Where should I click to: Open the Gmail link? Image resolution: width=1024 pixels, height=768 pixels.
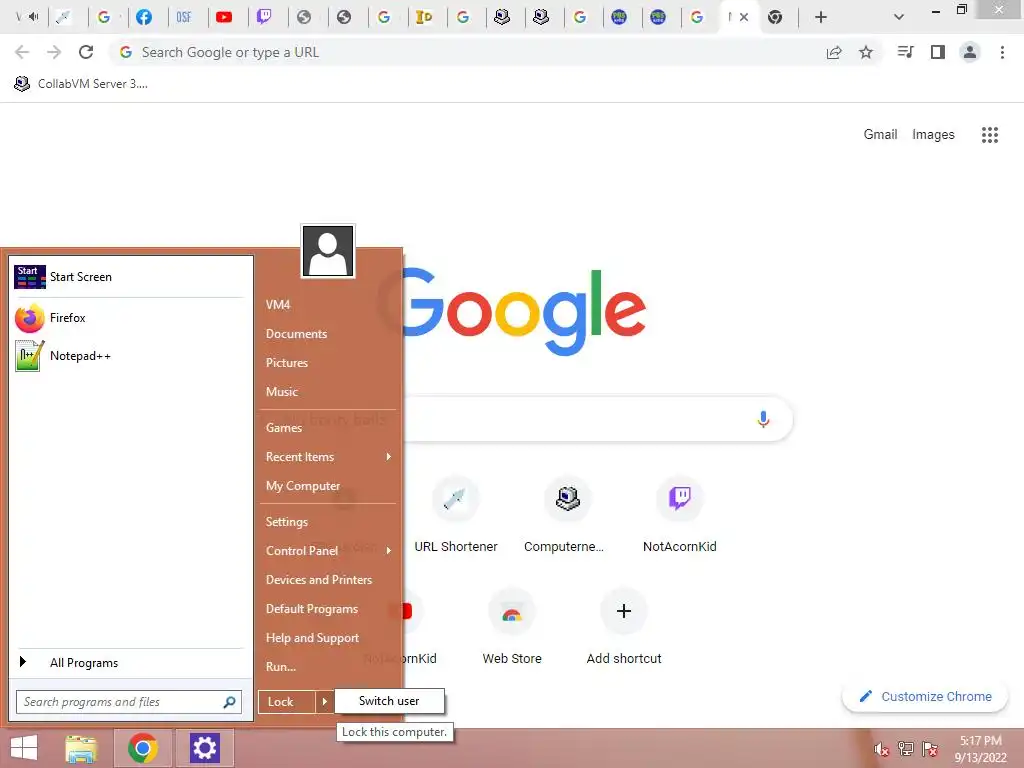tap(880, 135)
